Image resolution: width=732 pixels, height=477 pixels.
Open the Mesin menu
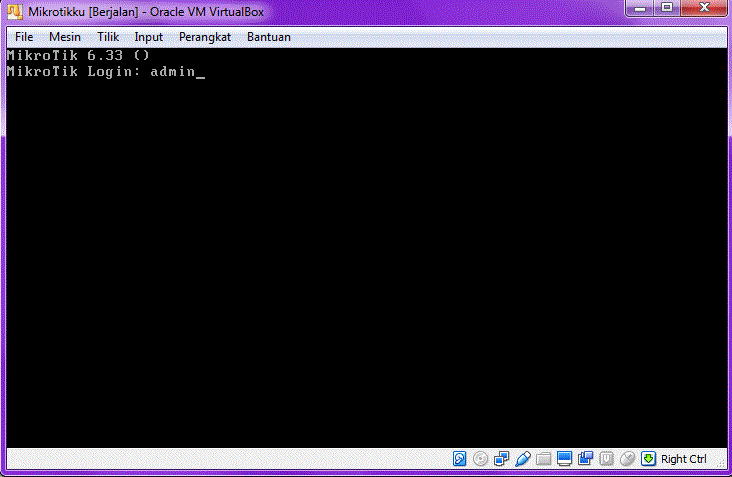click(65, 37)
